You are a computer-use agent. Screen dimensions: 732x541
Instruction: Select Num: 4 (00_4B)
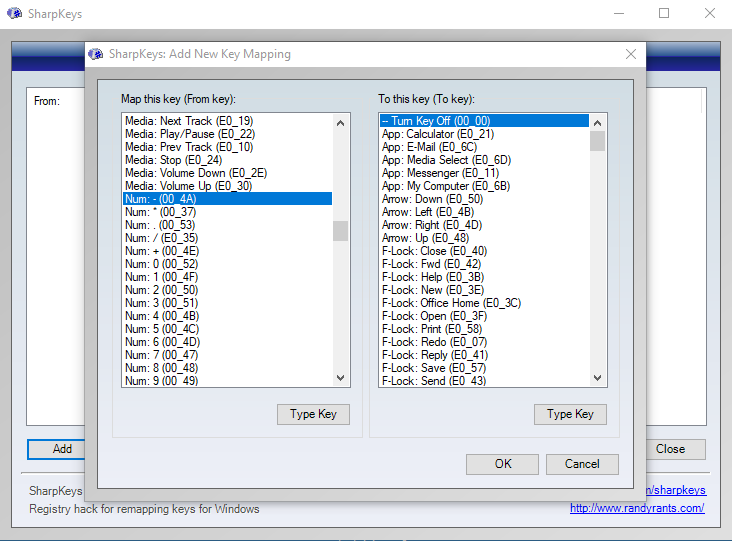point(227,316)
